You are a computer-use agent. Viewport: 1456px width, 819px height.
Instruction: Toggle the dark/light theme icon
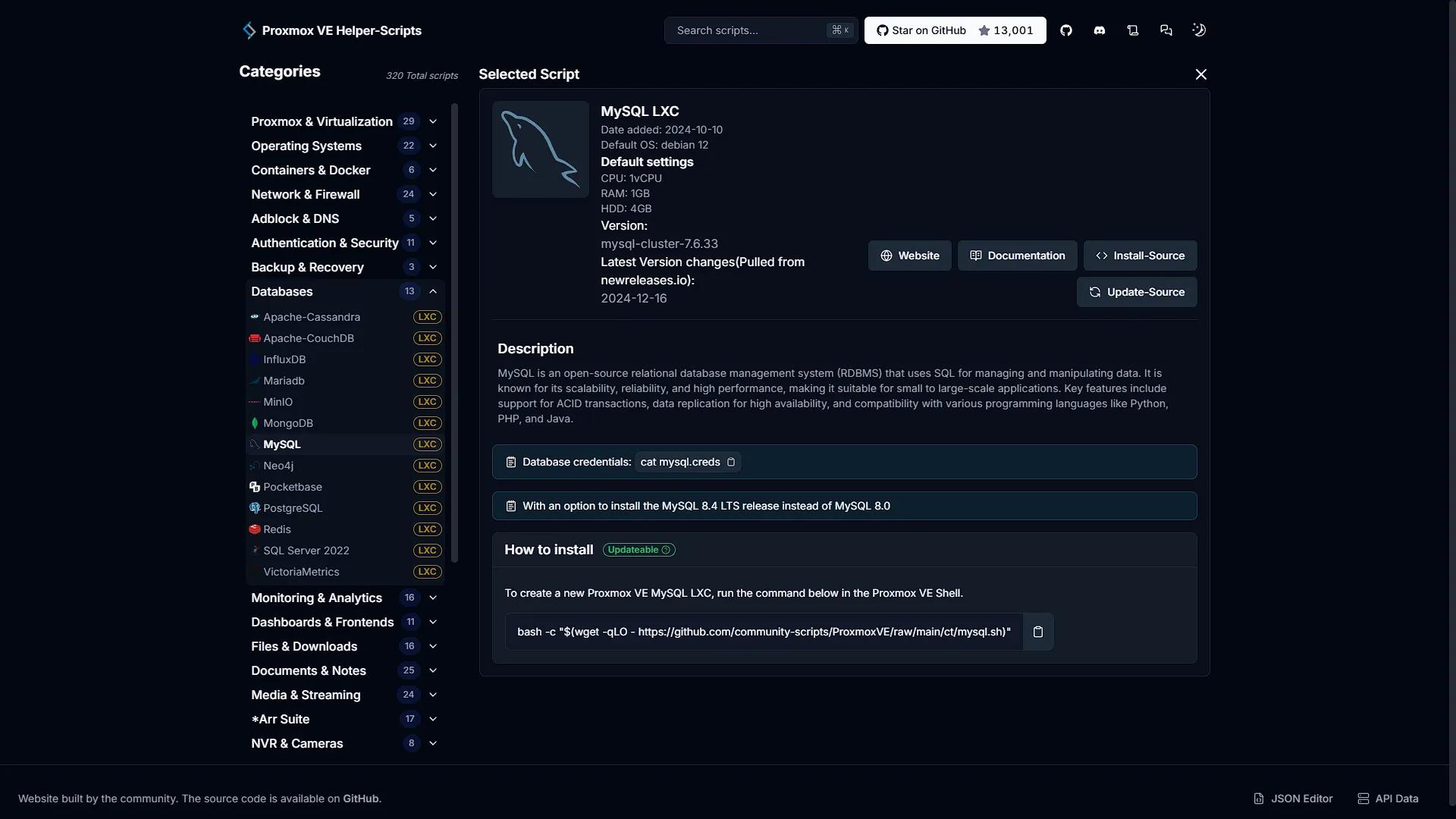tap(1199, 30)
